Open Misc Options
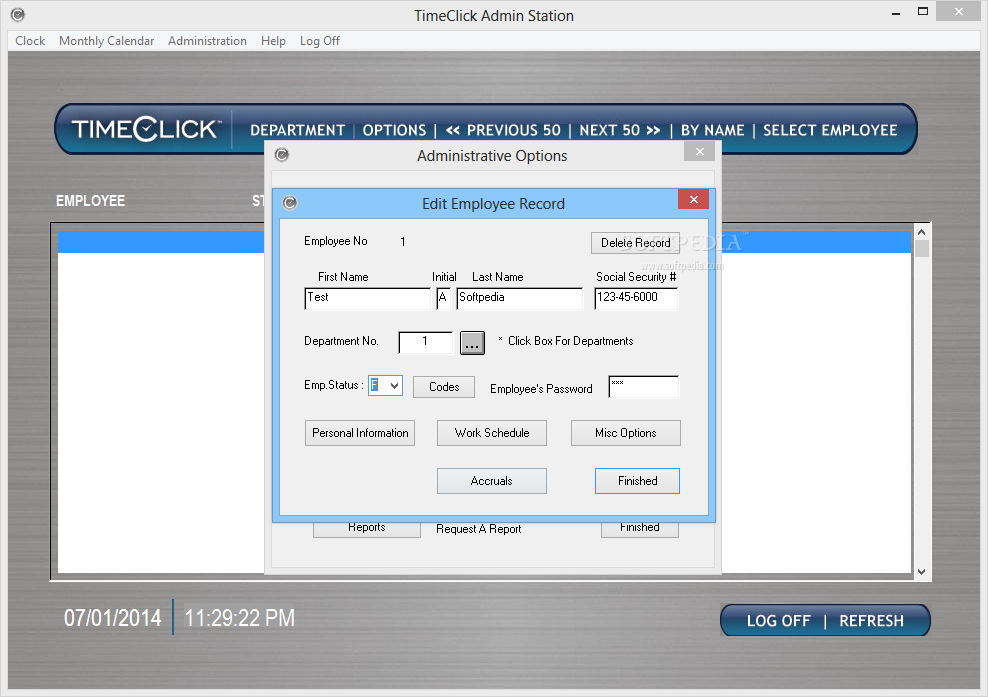The width and height of the screenshot is (988, 697). (x=625, y=434)
